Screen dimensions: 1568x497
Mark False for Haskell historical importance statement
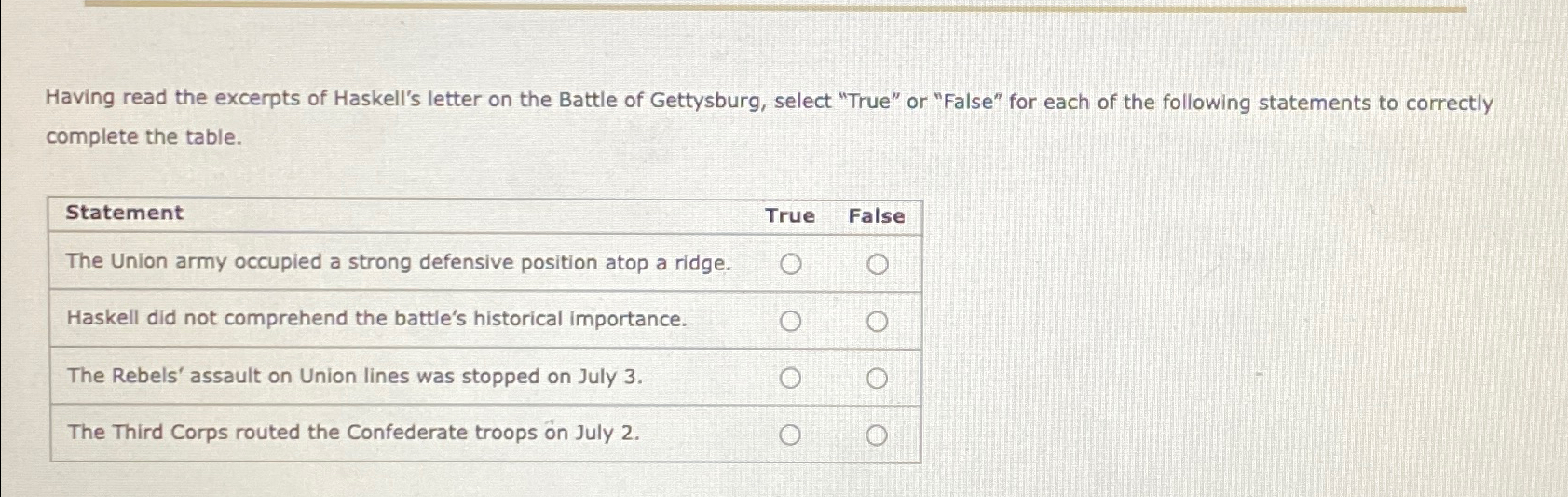[x=877, y=322]
